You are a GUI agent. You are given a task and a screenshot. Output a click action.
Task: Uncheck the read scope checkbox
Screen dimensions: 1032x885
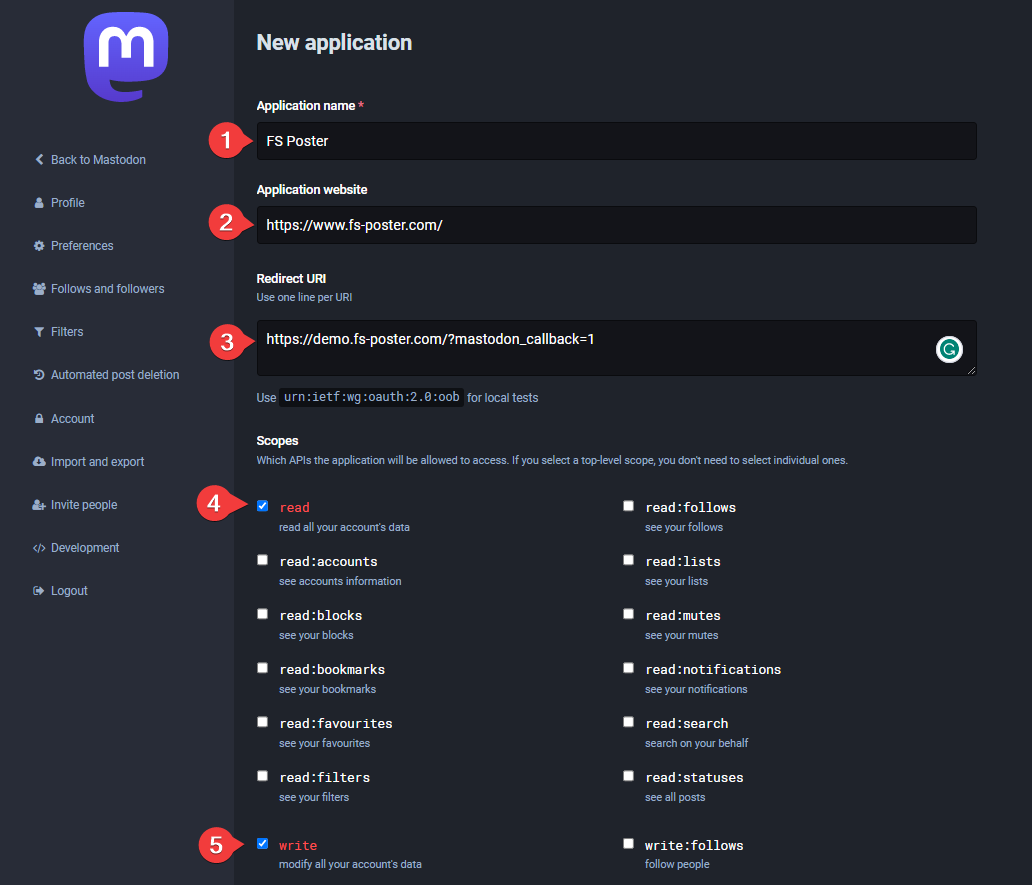click(263, 506)
